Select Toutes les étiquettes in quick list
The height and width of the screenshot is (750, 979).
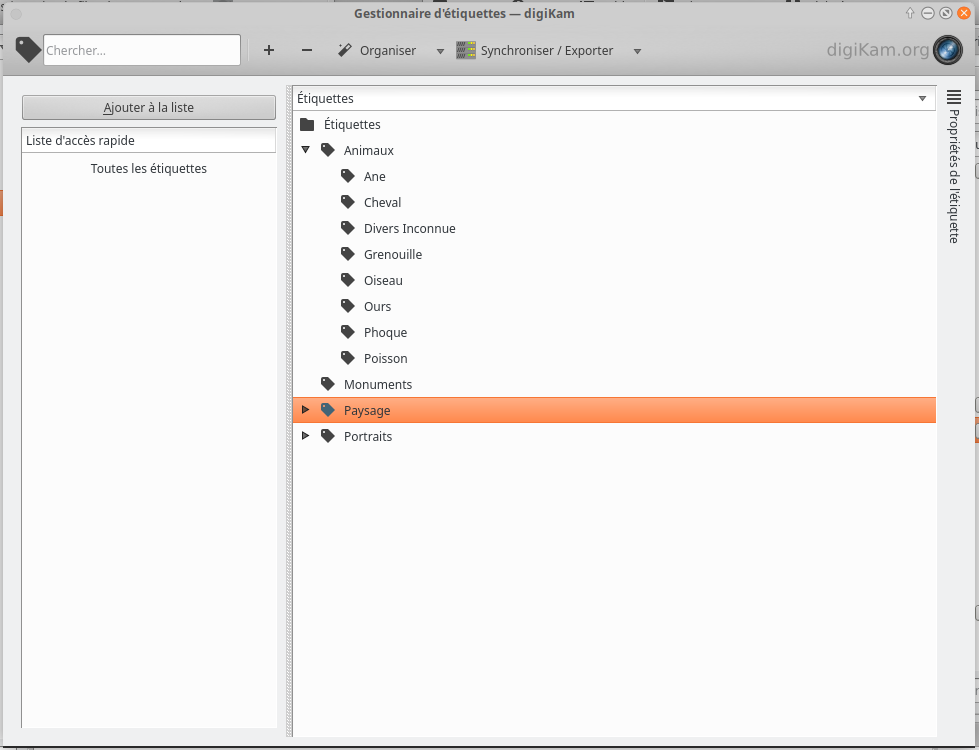149,169
